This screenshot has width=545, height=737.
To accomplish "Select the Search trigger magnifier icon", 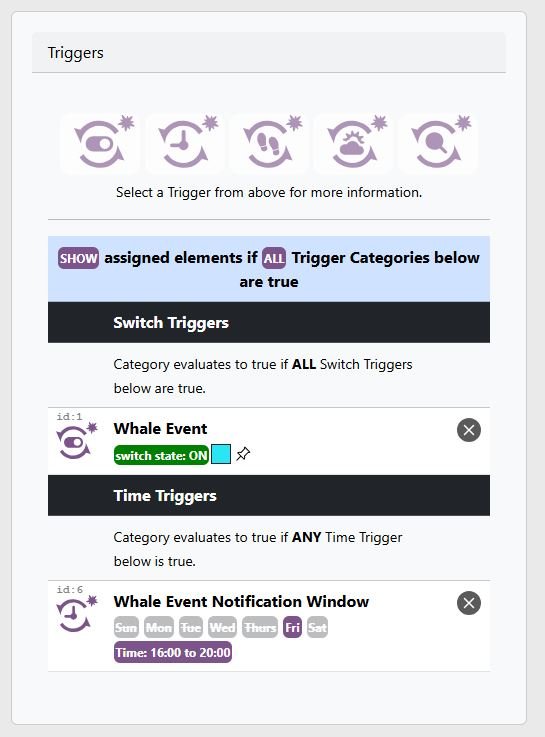I will [437, 143].
